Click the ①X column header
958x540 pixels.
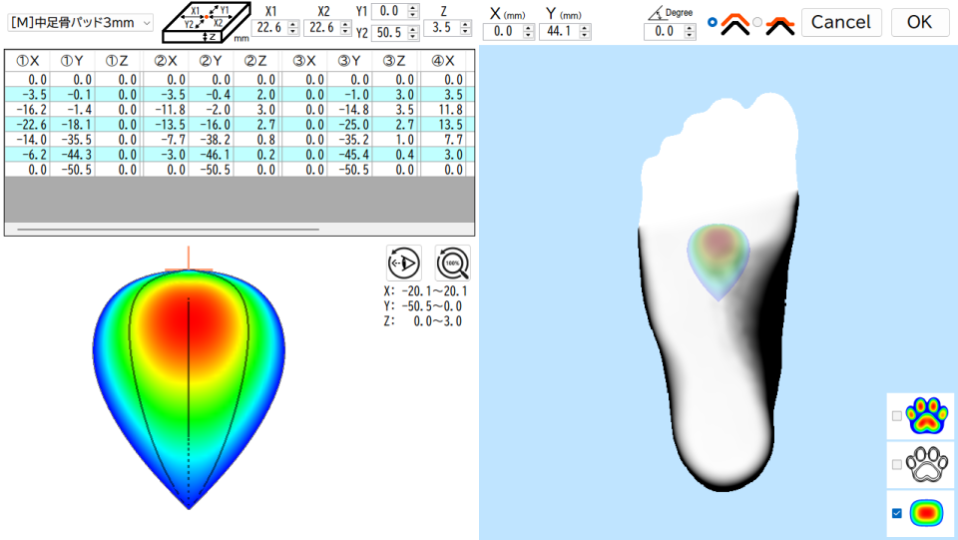tap(27, 60)
